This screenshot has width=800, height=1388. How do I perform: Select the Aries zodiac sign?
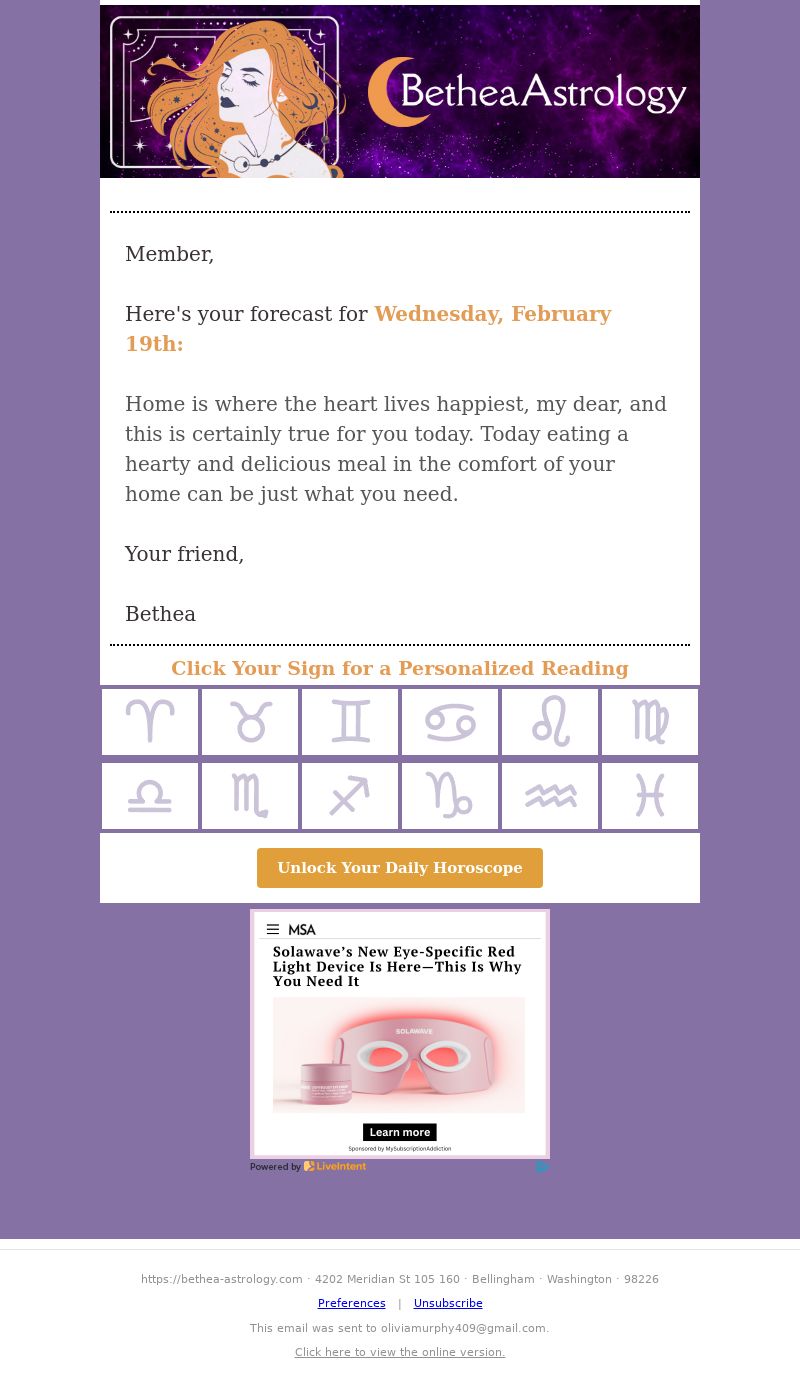click(150, 722)
